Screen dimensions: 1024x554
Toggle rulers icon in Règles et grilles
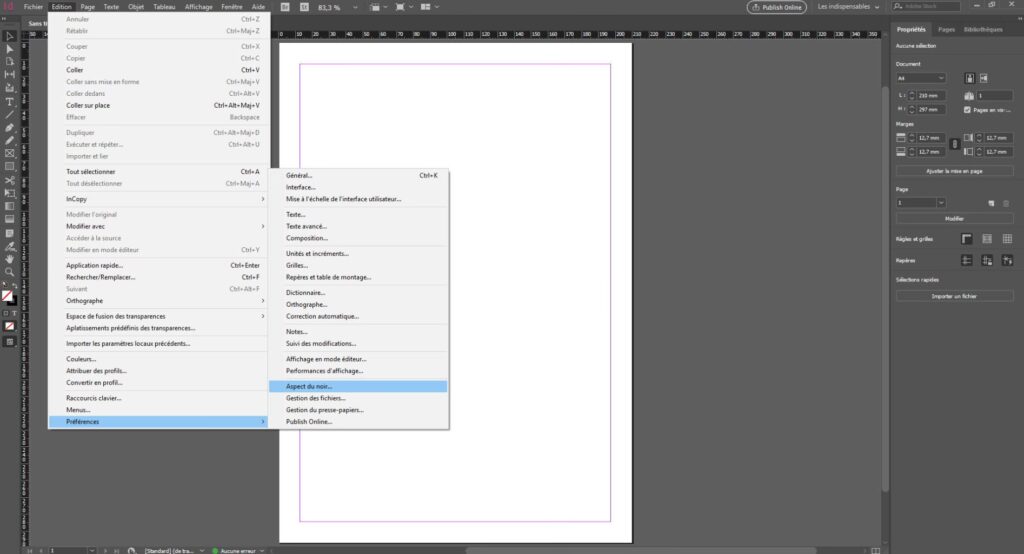[x=967, y=238]
